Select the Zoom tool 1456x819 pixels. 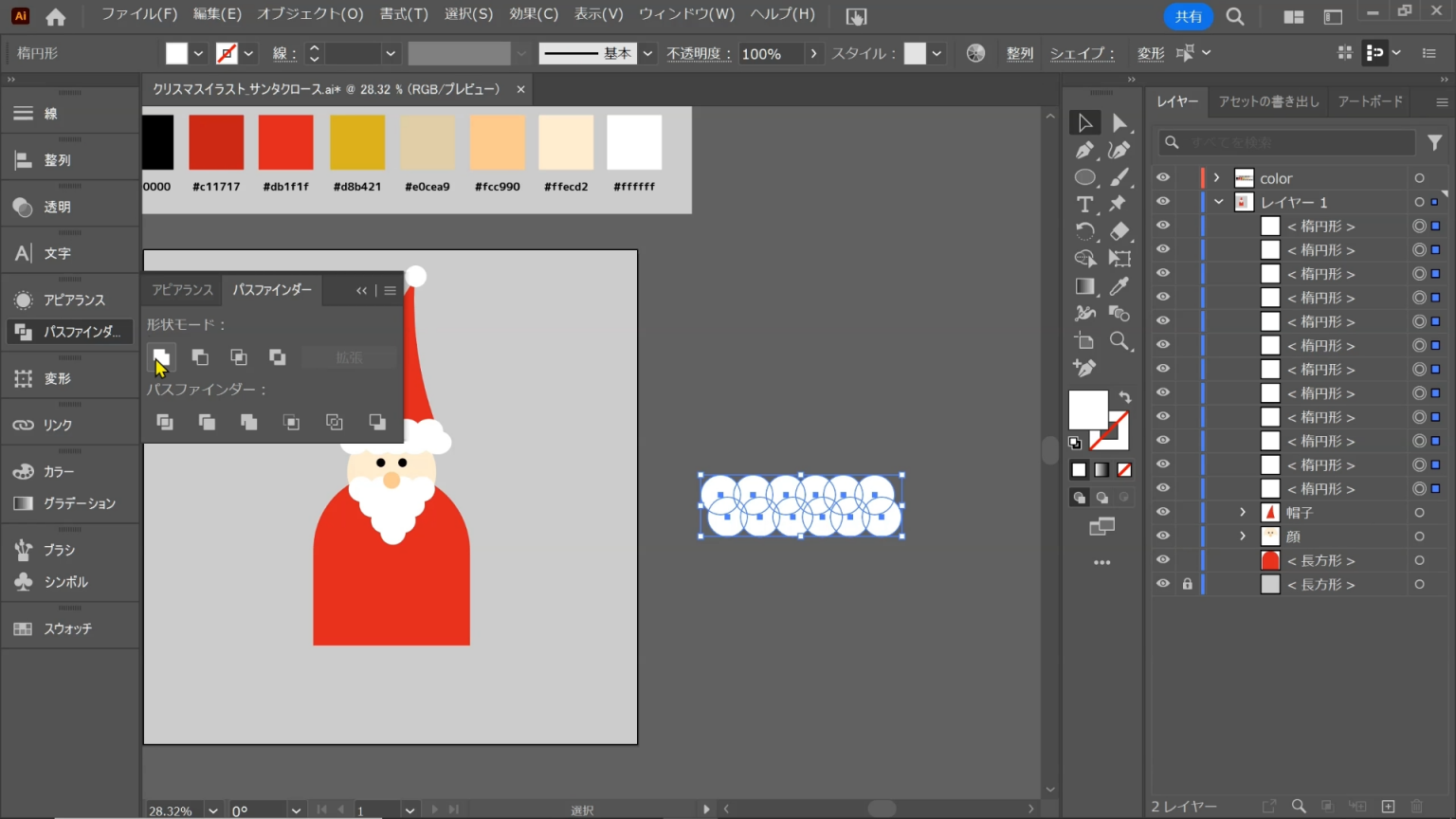click(1119, 340)
